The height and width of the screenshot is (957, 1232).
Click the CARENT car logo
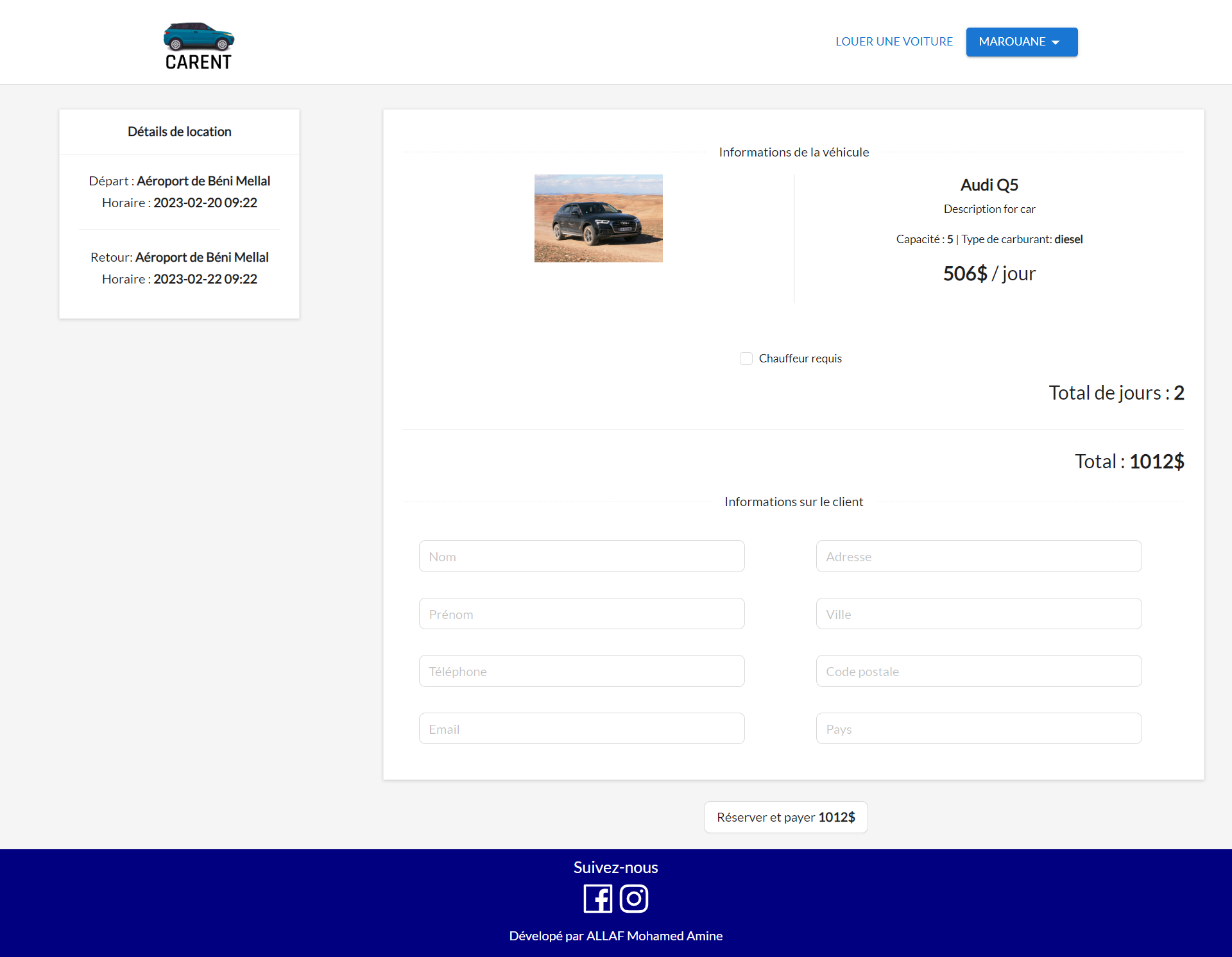coord(198,46)
